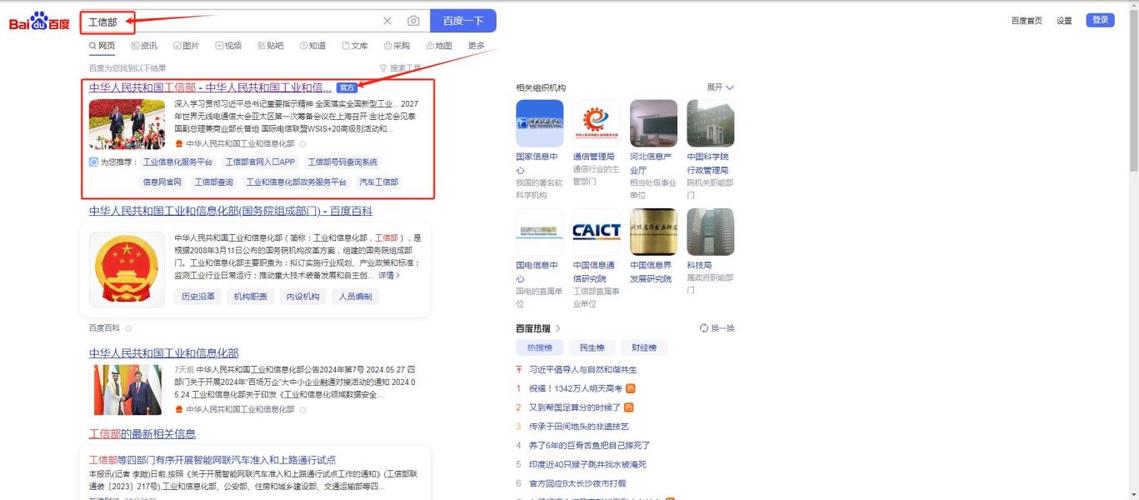Viewport: 1139px width, 500px height.
Task: Click the 百度一下 search button
Action: pos(463,21)
